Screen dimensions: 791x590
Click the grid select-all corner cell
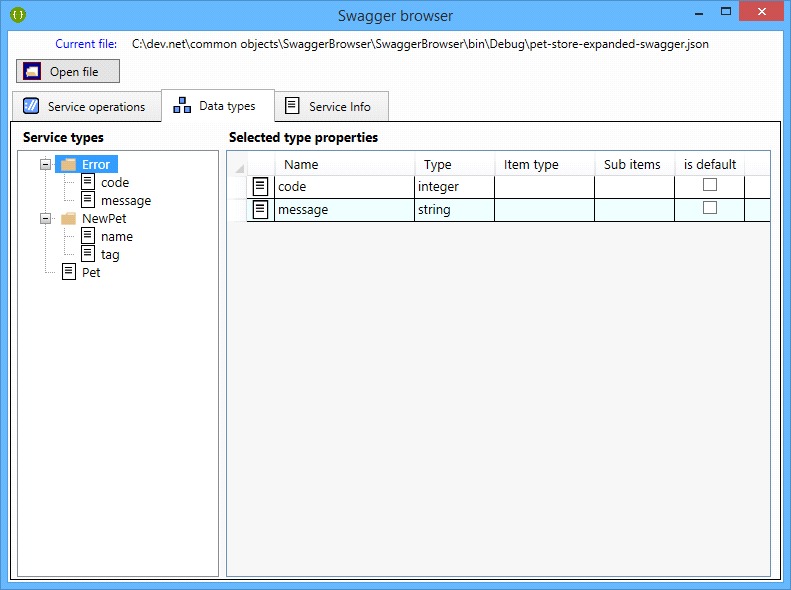(x=237, y=164)
